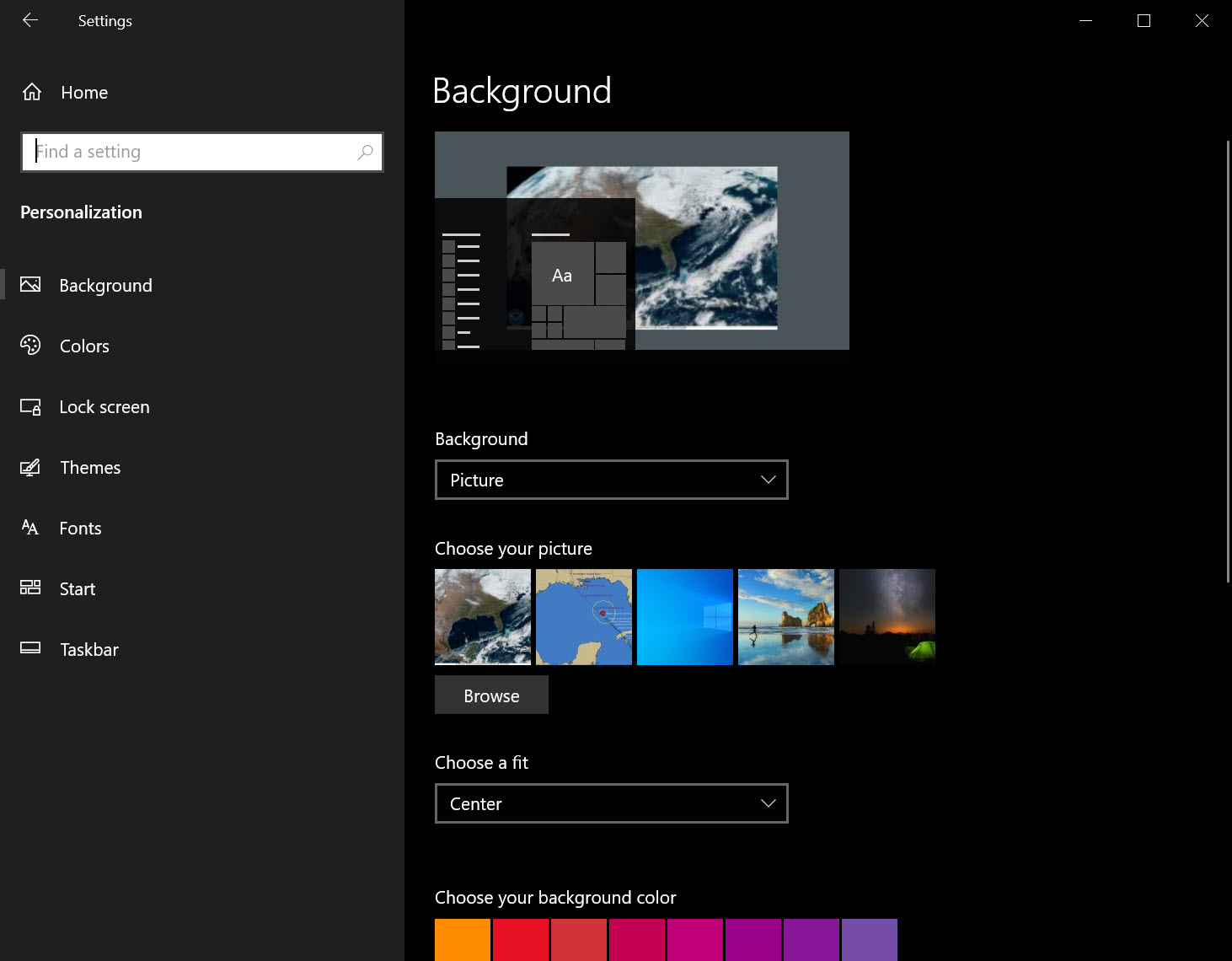Expand the Background type dropdown showing Picture
Viewport: 1232px width, 961px height.
(611, 480)
